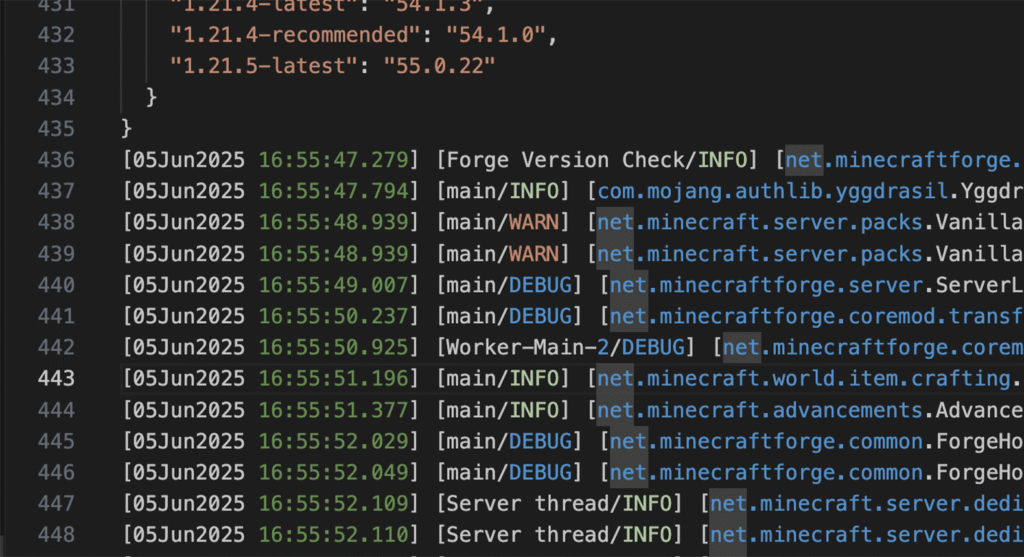Click net.minecraftforge.coremod.transf text on line 441

pos(816,317)
